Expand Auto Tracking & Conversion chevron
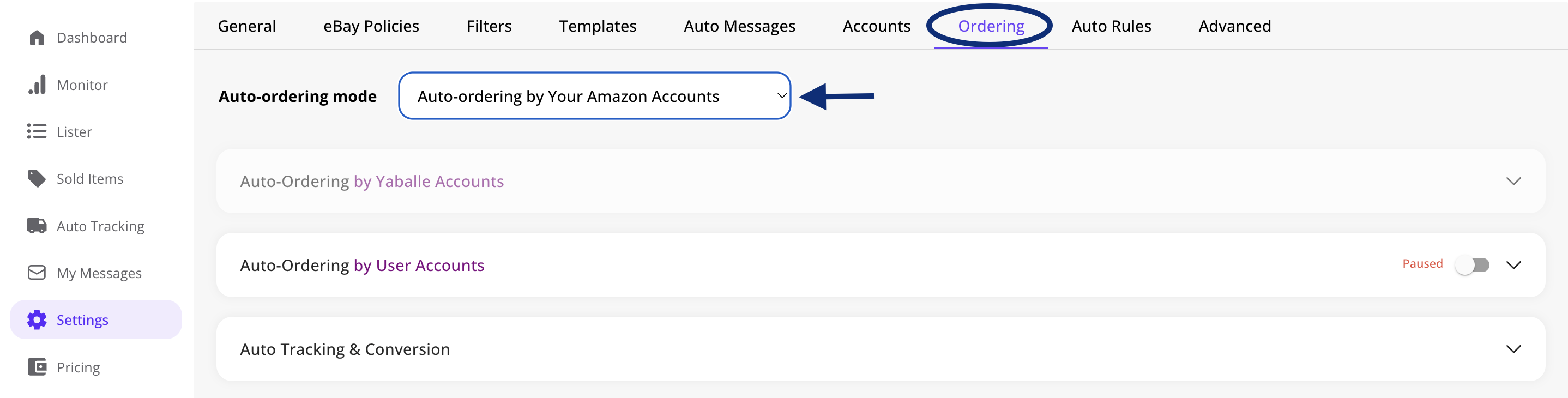Viewport: 1568px width, 398px height. [x=1513, y=349]
